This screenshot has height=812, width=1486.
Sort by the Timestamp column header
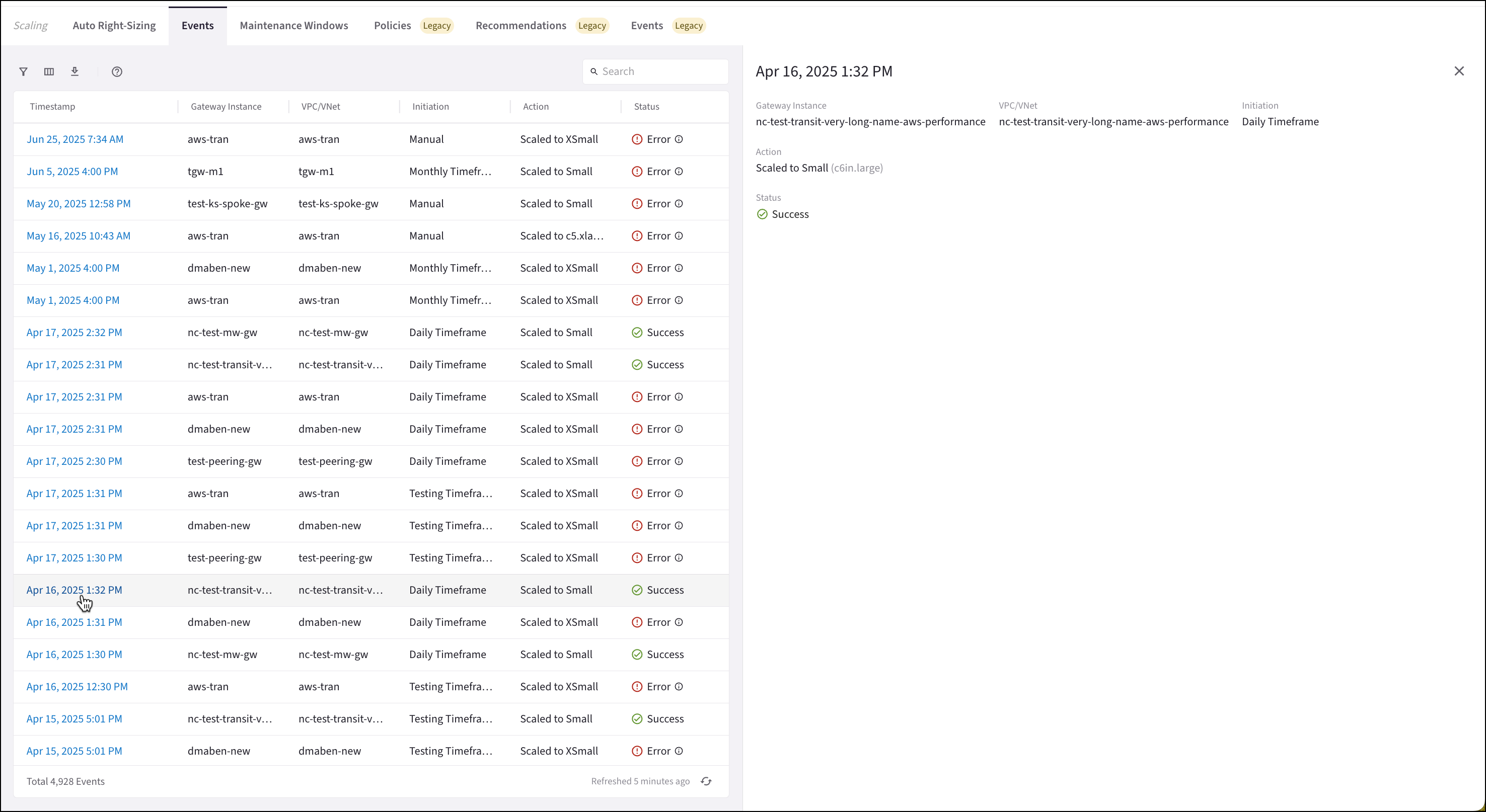(52, 107)
